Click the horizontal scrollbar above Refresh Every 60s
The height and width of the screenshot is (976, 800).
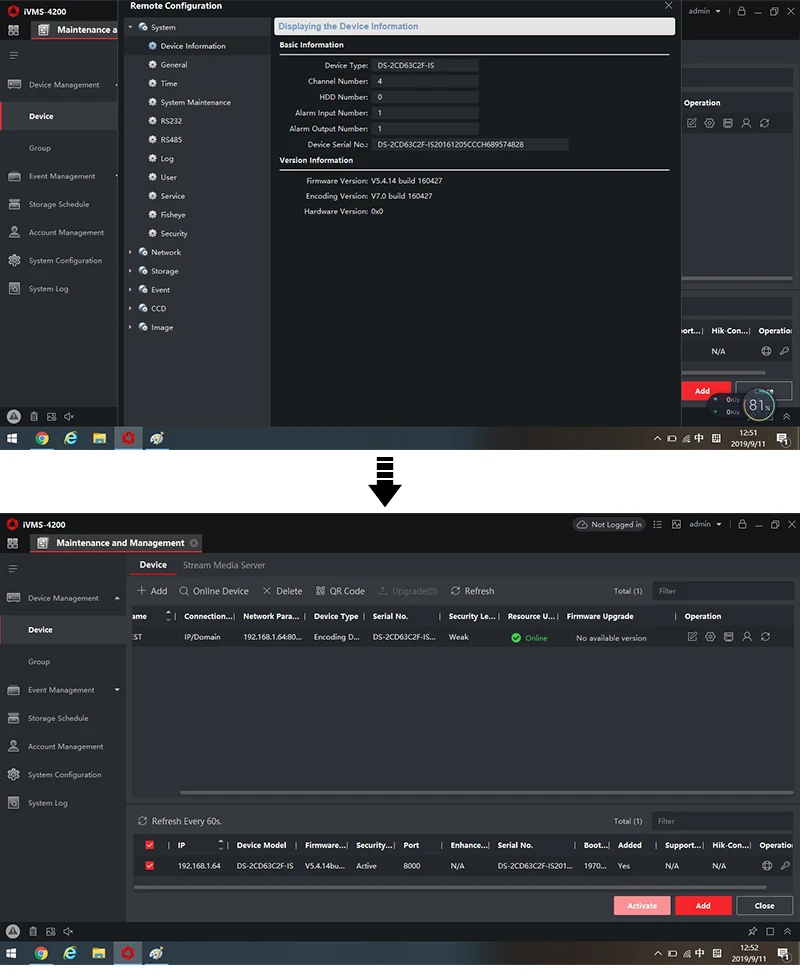coord(487,792)
